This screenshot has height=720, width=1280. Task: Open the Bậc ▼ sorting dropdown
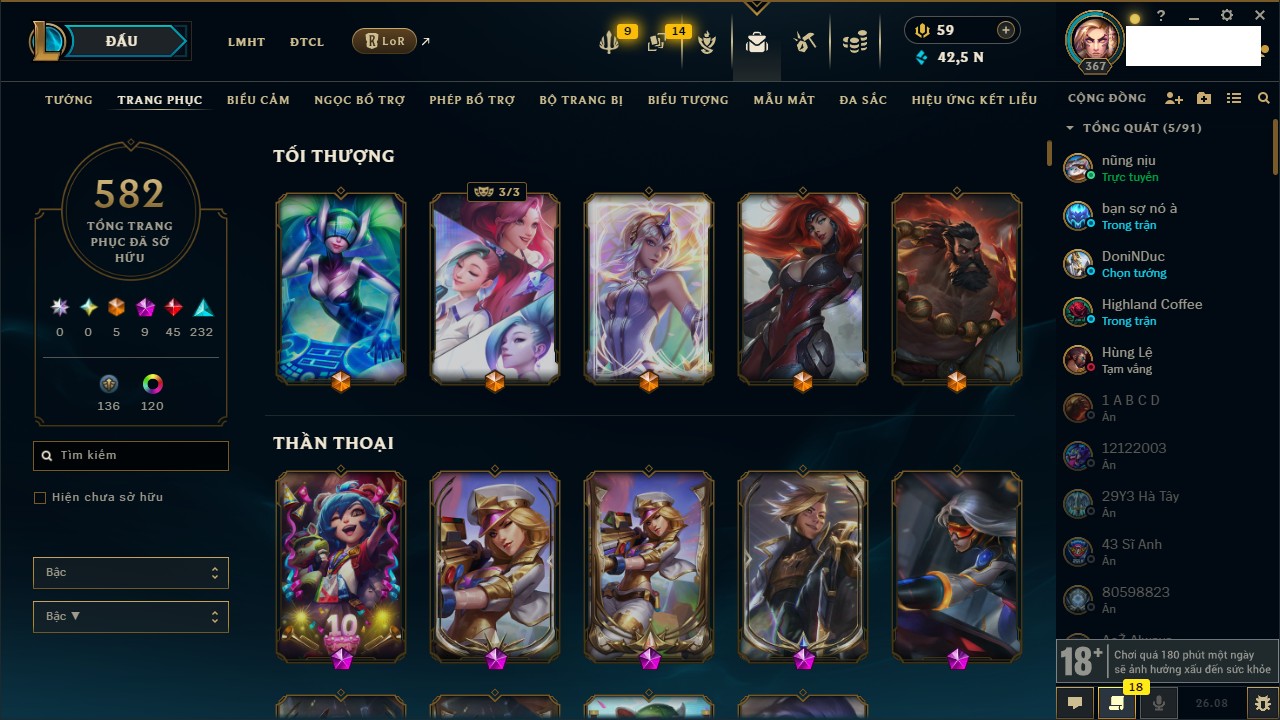click(x=131, y=617)
